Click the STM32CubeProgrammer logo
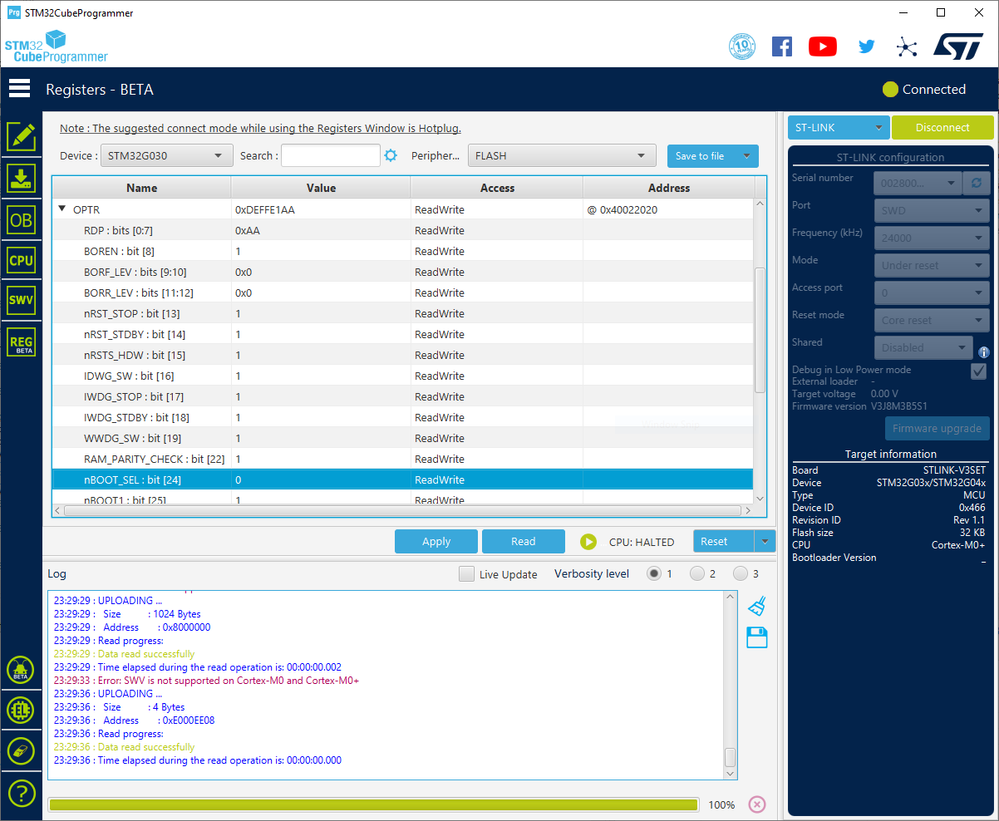Image resolution: width=999 pixels, height=821 pixels. coord(56,47)
